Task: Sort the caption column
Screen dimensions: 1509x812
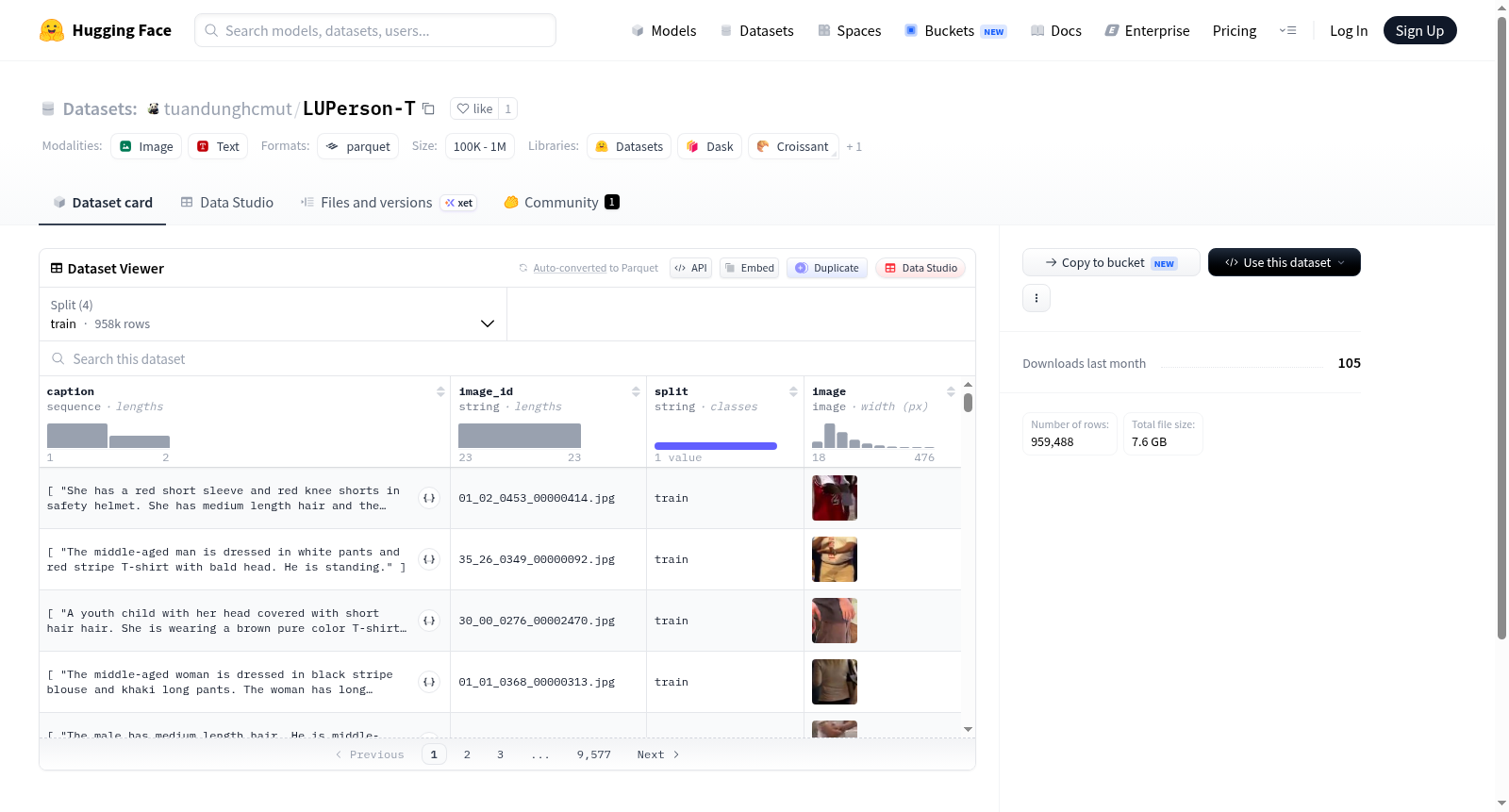Action: 440,391
